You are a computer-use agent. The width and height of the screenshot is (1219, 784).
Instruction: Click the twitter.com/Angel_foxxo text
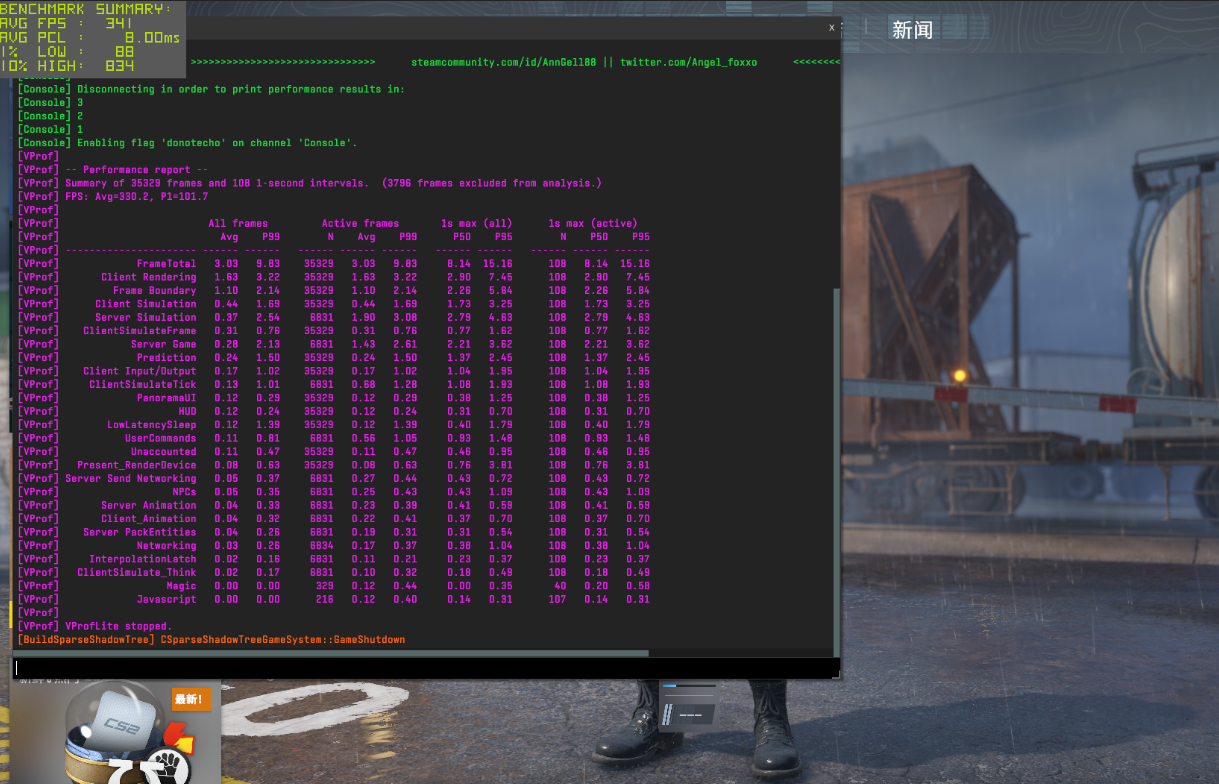pos(688,62)
